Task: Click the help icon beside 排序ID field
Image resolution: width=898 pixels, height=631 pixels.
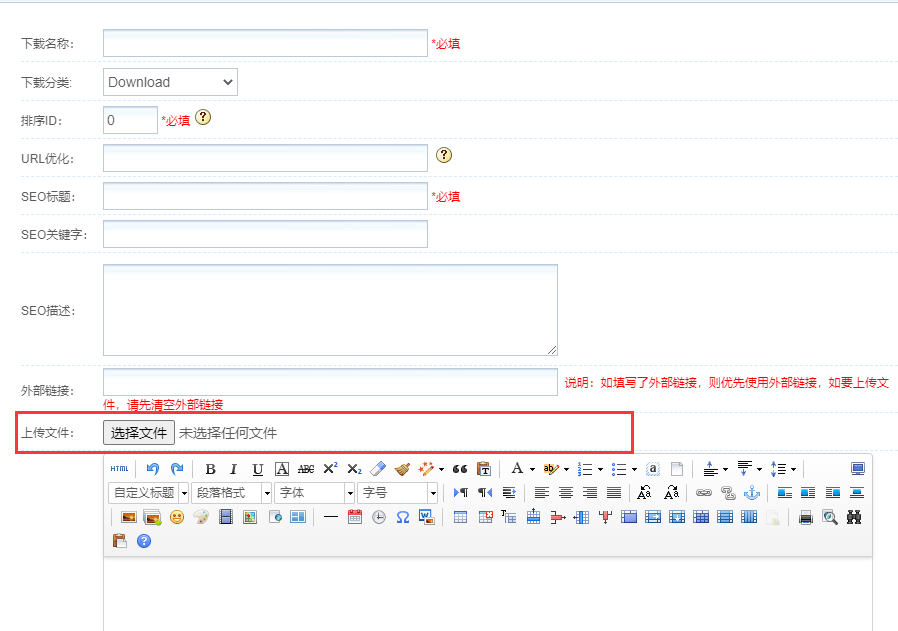Action: 203,118
